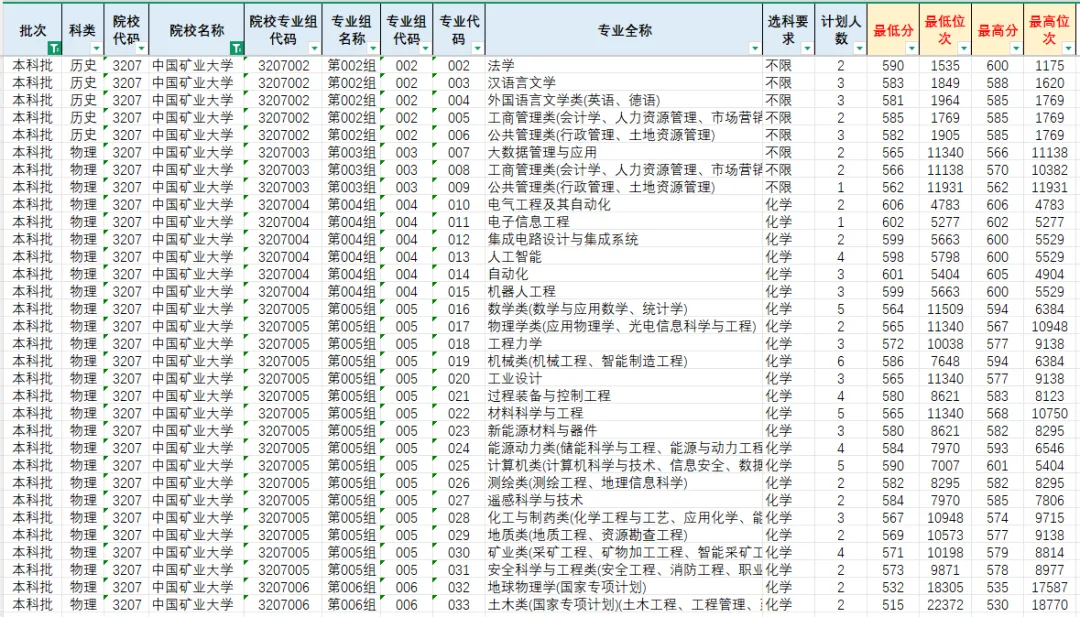
Task: Open the 计划人数 filter dropdown
Action: 859,48
